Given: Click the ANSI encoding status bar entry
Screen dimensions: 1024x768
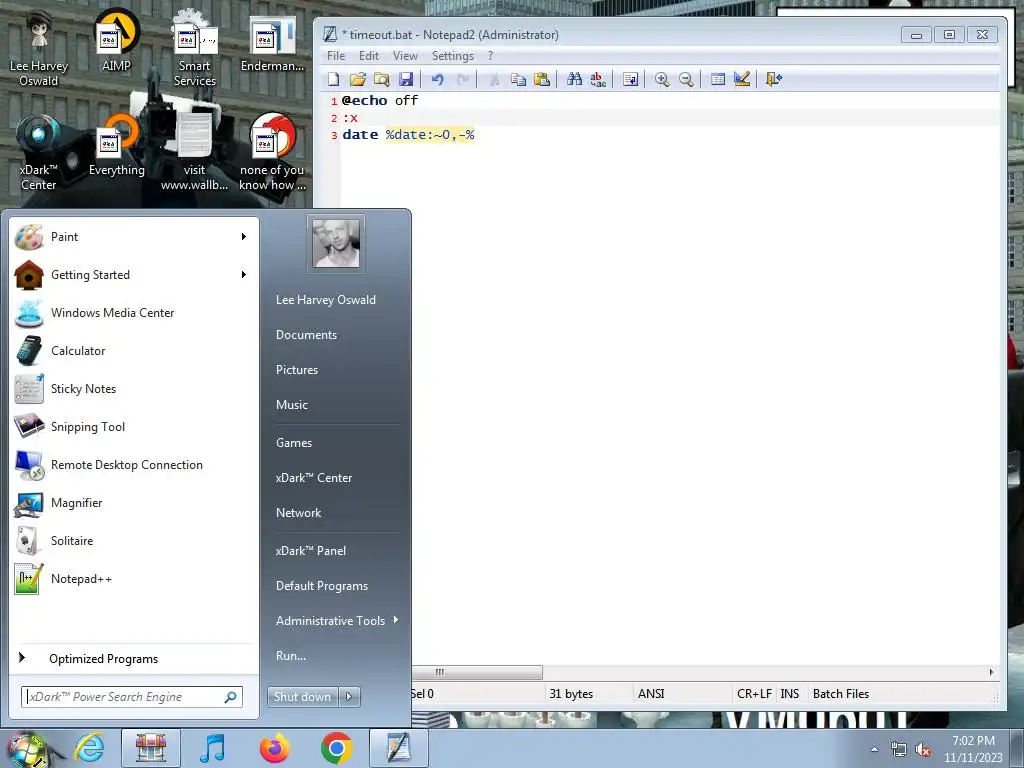Looking at the screenshot, I should 651,694.
